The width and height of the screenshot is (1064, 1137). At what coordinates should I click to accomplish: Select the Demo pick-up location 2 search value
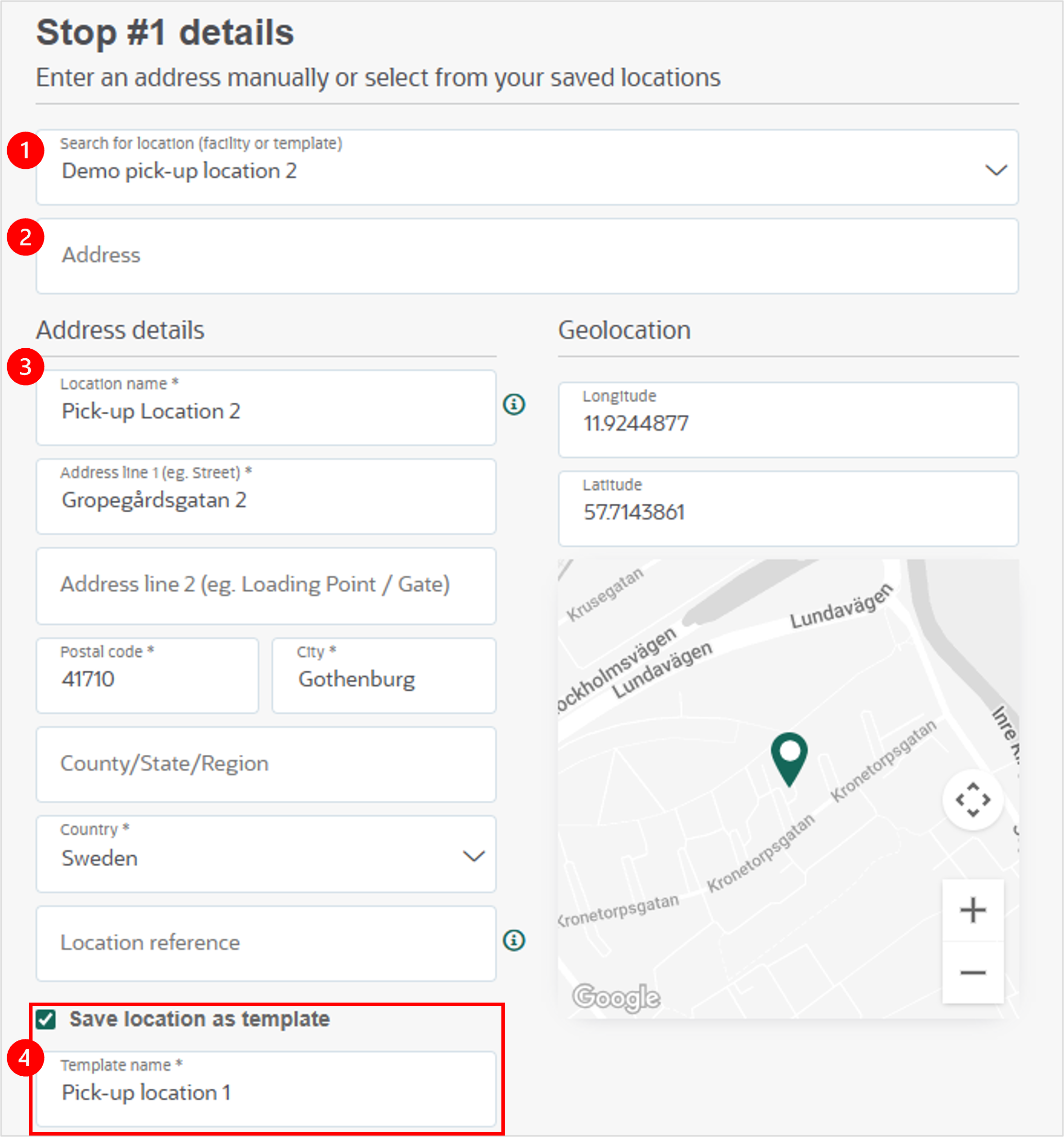point(179,171)
